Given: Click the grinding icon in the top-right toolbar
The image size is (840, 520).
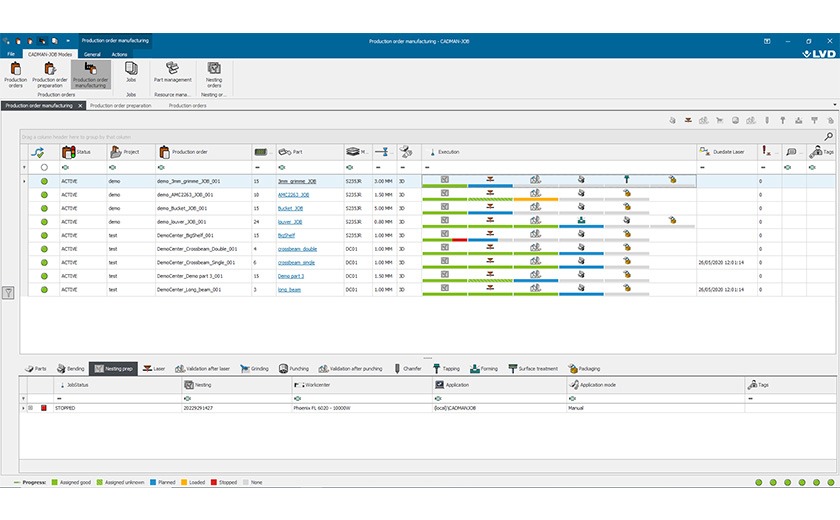Looking at the screenshot, I should (719, 120).
